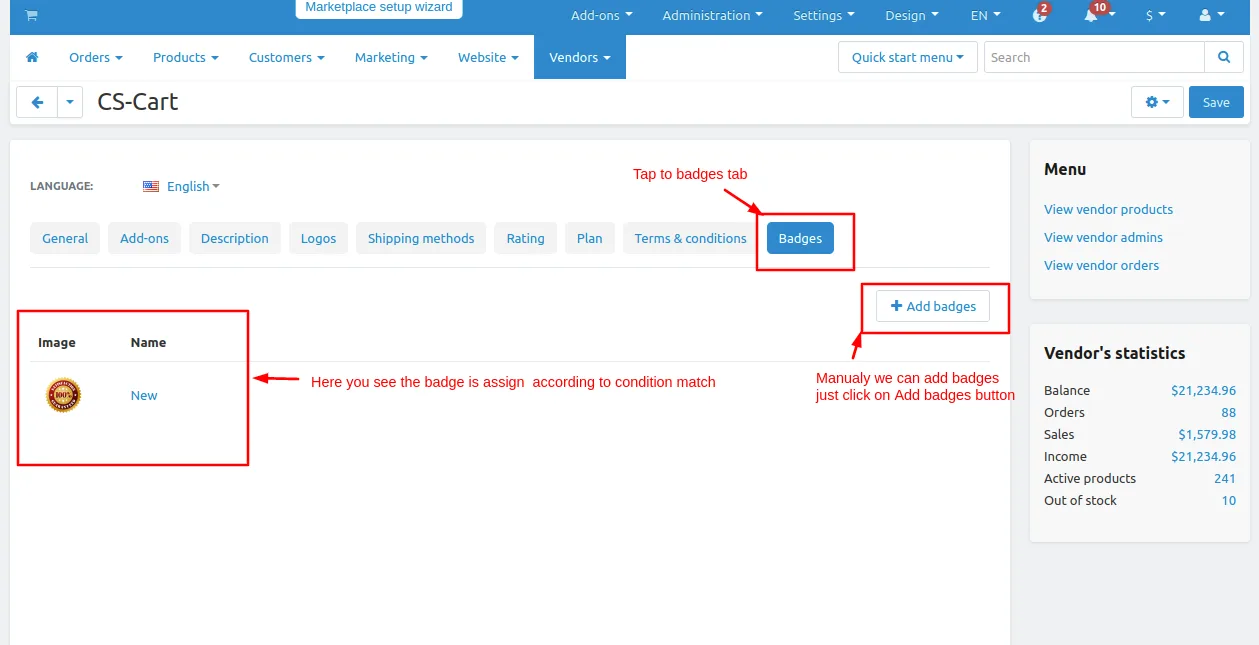Open the Marketplace setup wizard
This screenshot has height=645, width=1259.
tap(379, 8)
